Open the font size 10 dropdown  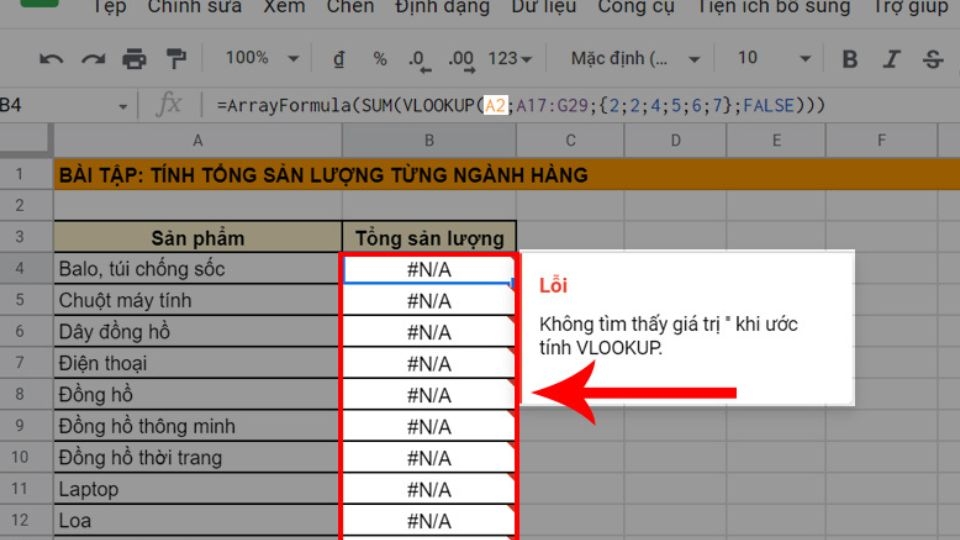[774, 59]
